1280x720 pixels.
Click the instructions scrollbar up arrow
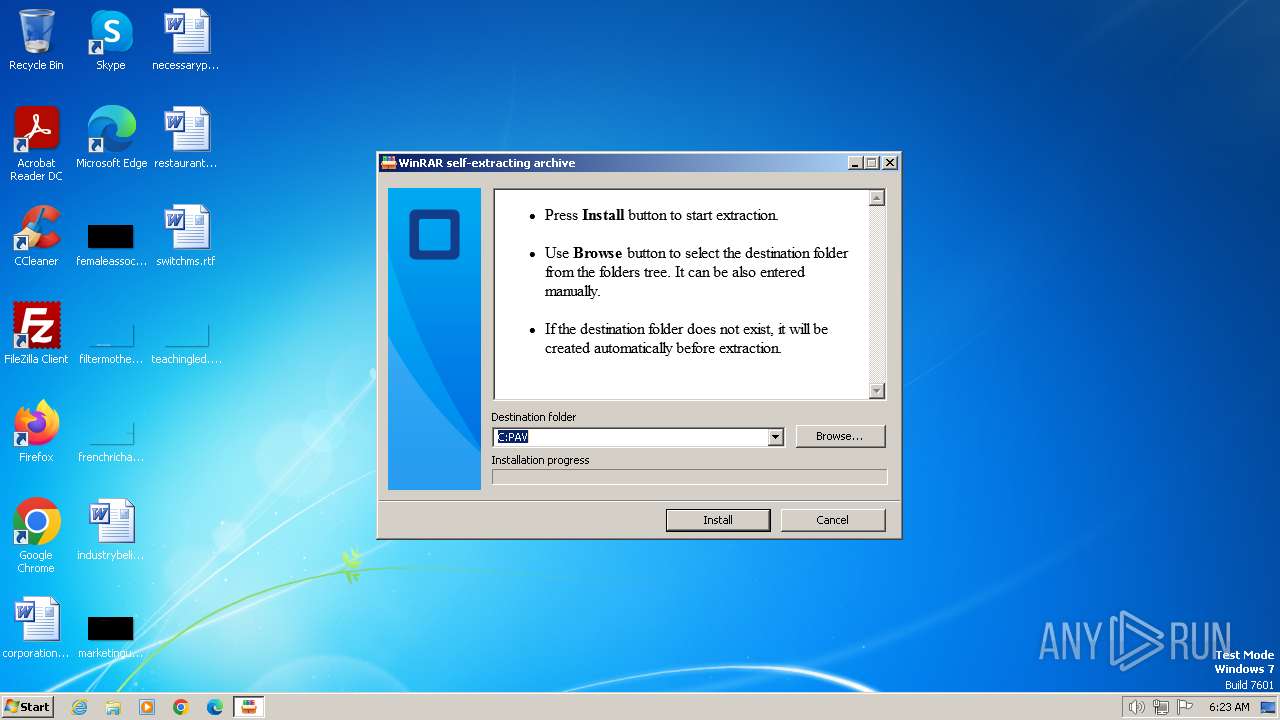coord(877,198)
